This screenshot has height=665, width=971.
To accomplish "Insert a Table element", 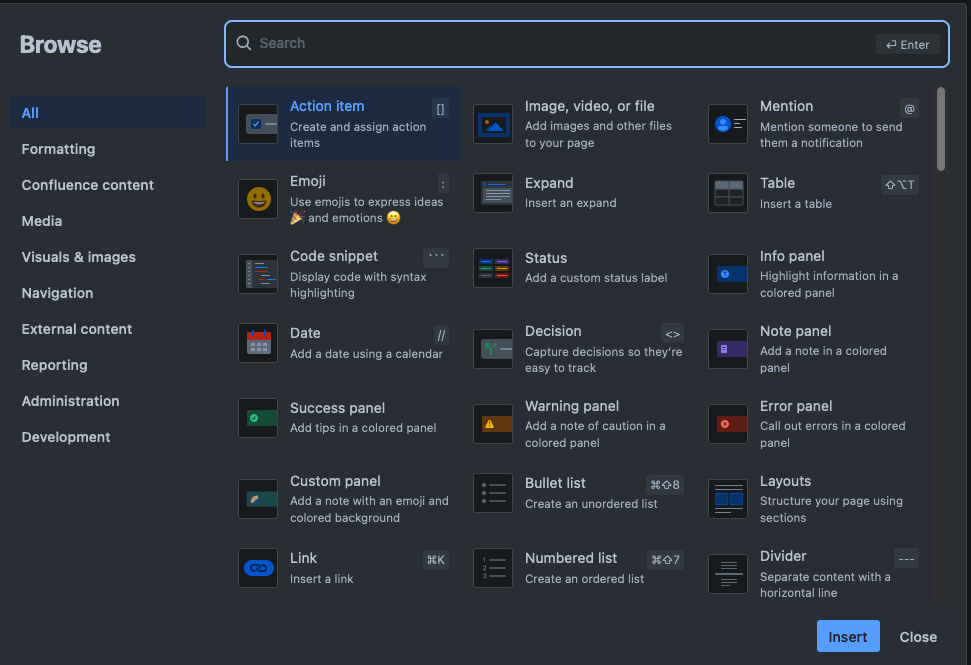I will (x=727, y=193).
